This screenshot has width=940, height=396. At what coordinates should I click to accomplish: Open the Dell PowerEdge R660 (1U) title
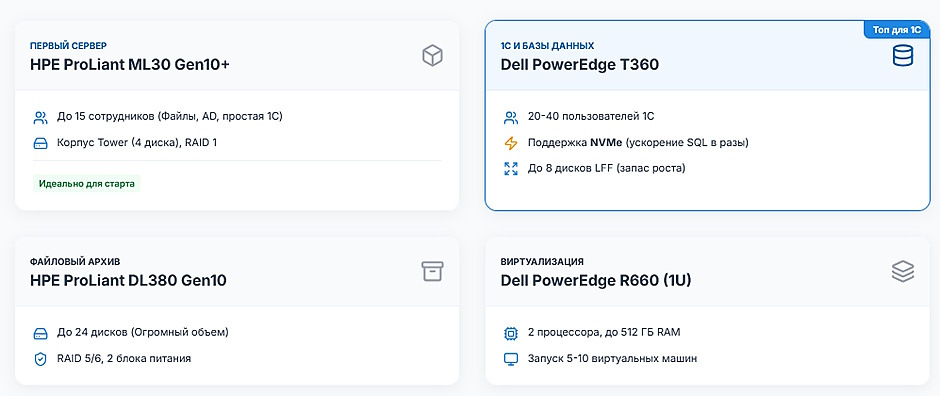coord(596,280)
